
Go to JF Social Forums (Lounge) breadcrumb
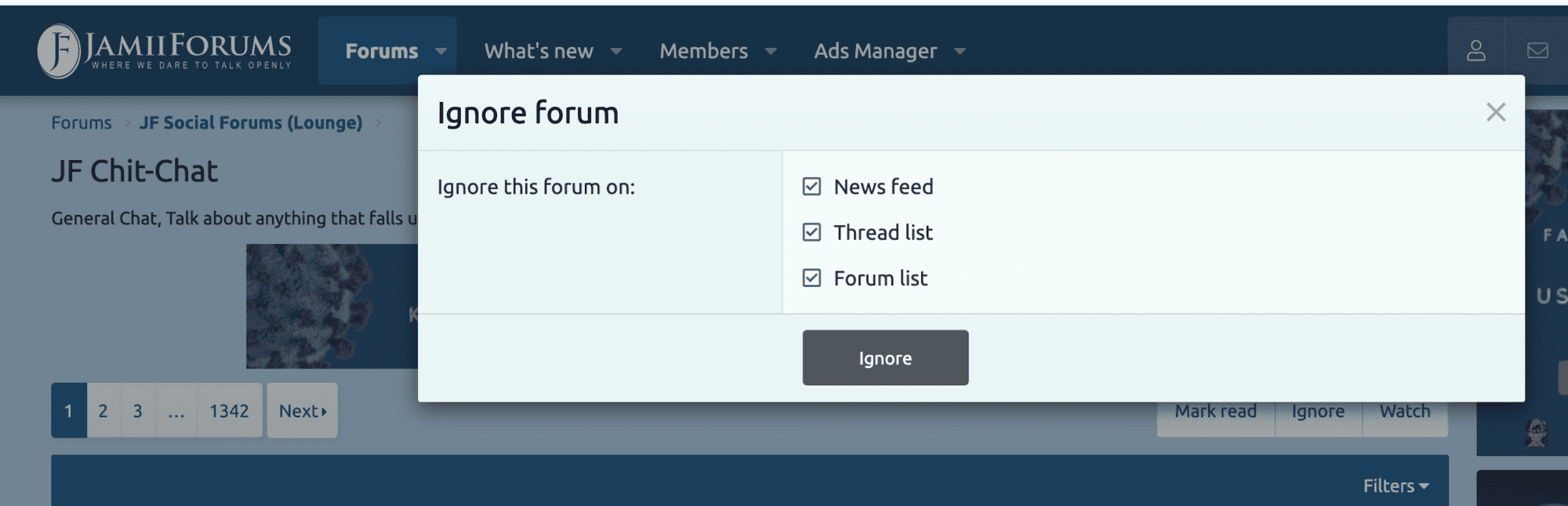coord(251,122)
